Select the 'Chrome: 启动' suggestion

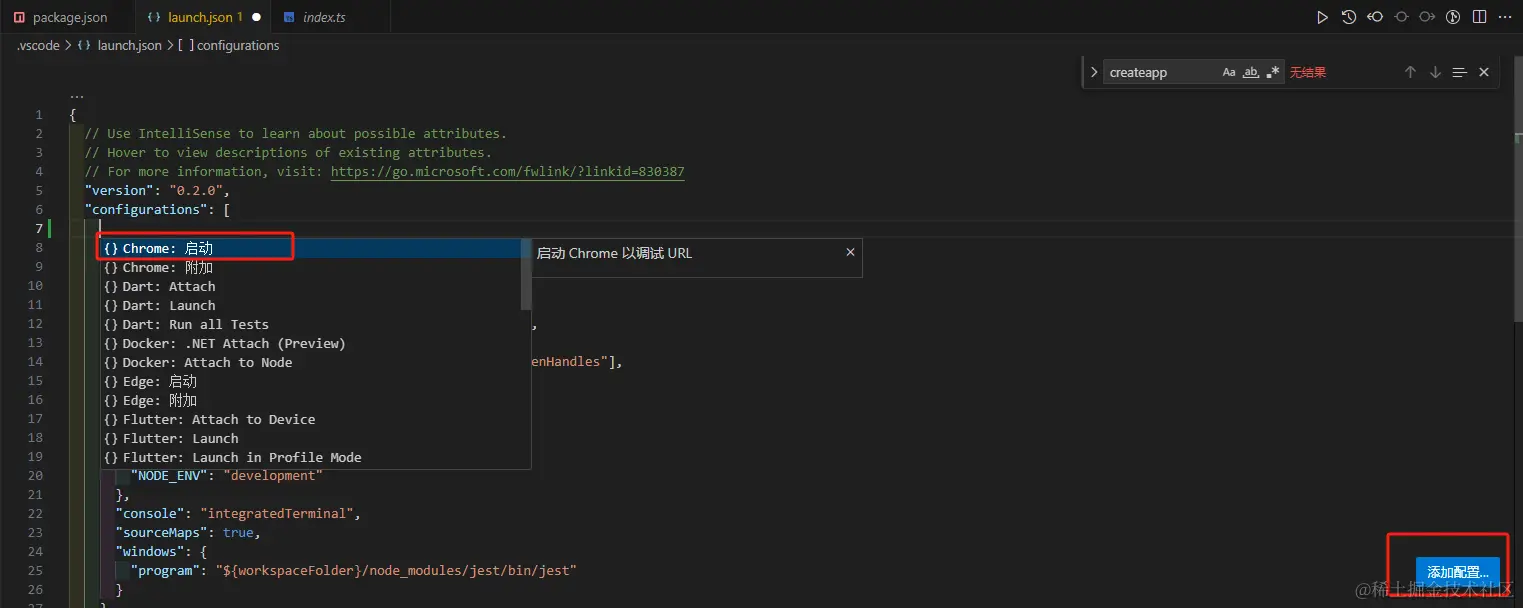[x=310, y=248]
